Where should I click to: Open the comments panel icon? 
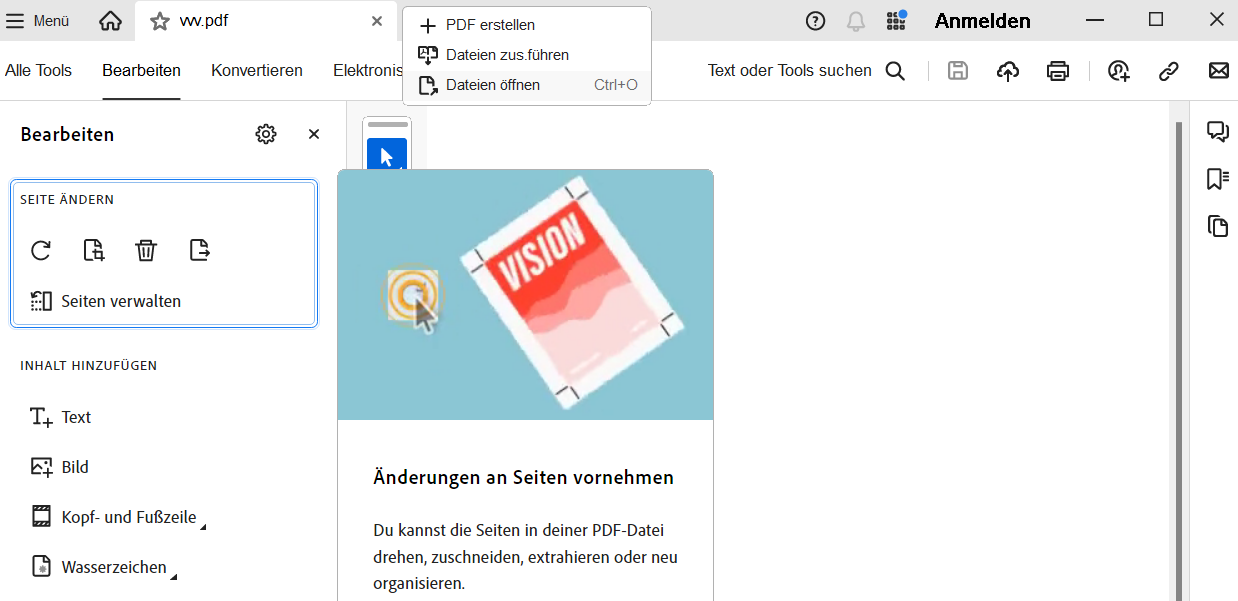click(x=1218, y=131)
